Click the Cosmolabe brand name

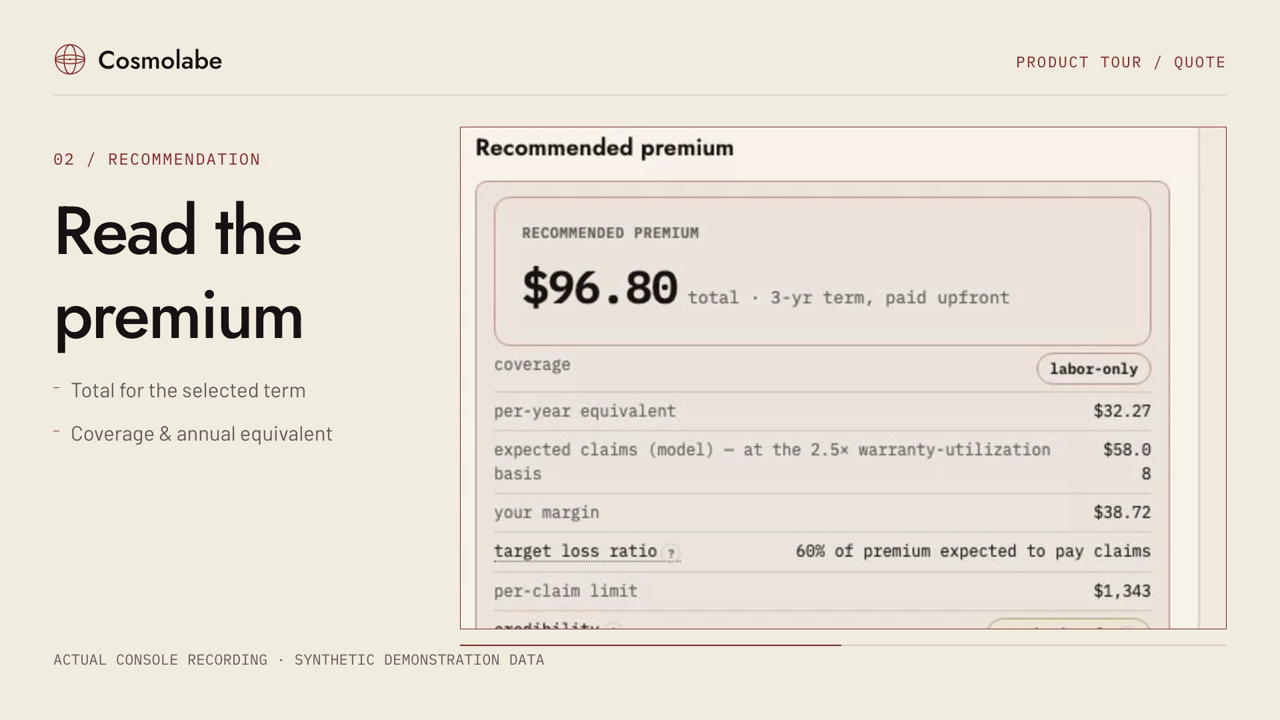160,60
